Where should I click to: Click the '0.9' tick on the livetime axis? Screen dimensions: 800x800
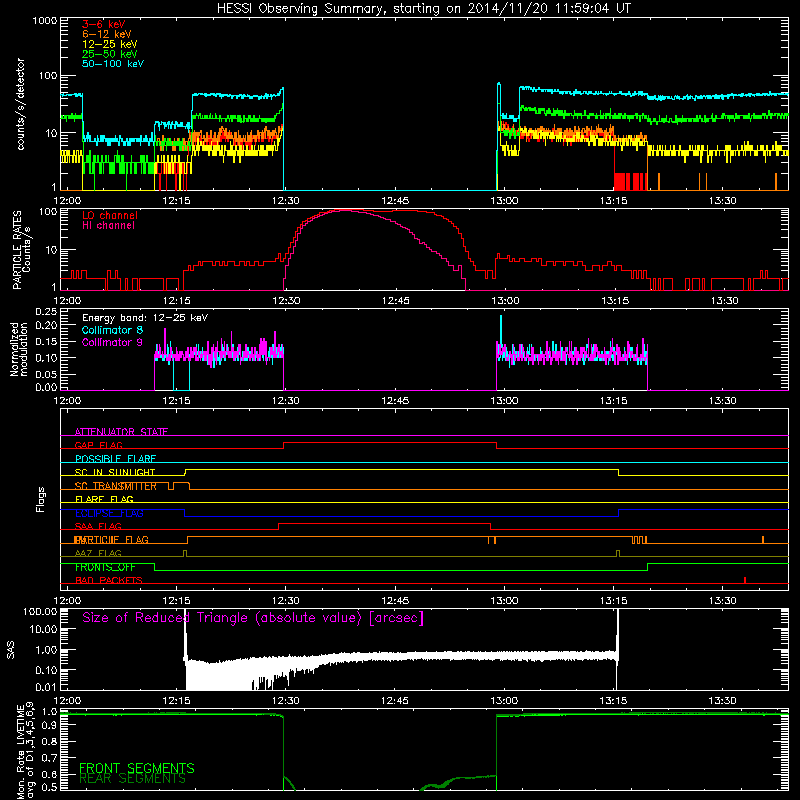coord(50,726)
